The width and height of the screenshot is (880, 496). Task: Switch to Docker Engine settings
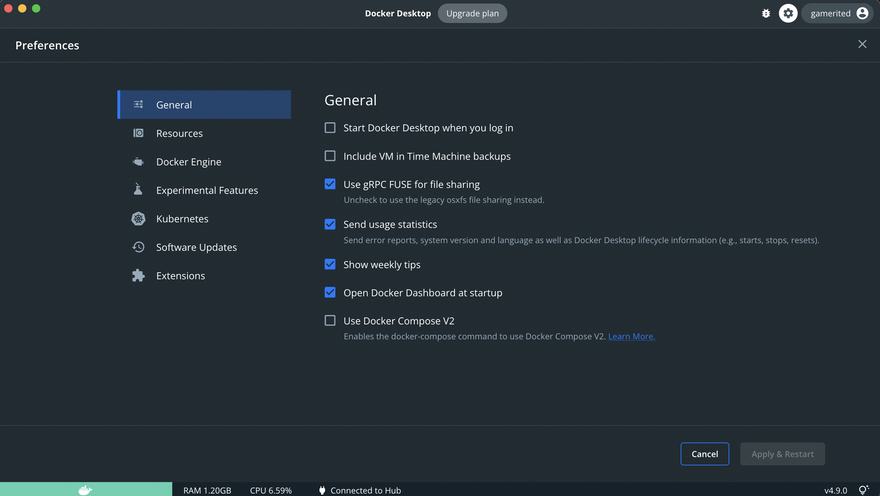click(x=188, y=162)
